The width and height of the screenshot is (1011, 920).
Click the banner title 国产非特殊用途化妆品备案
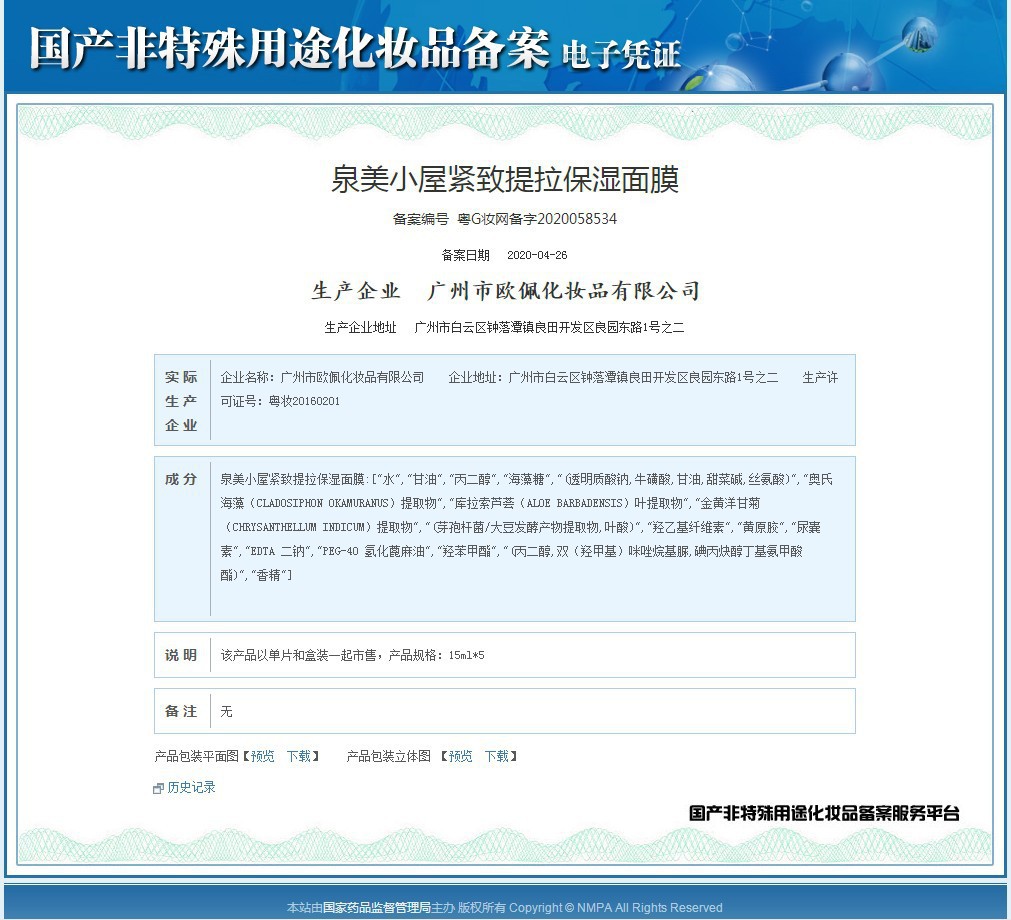pos(290,48)
